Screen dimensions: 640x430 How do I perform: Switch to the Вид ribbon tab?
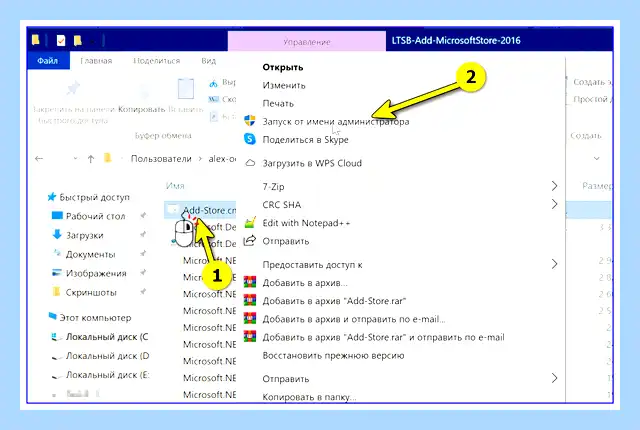tap(208, 61)
